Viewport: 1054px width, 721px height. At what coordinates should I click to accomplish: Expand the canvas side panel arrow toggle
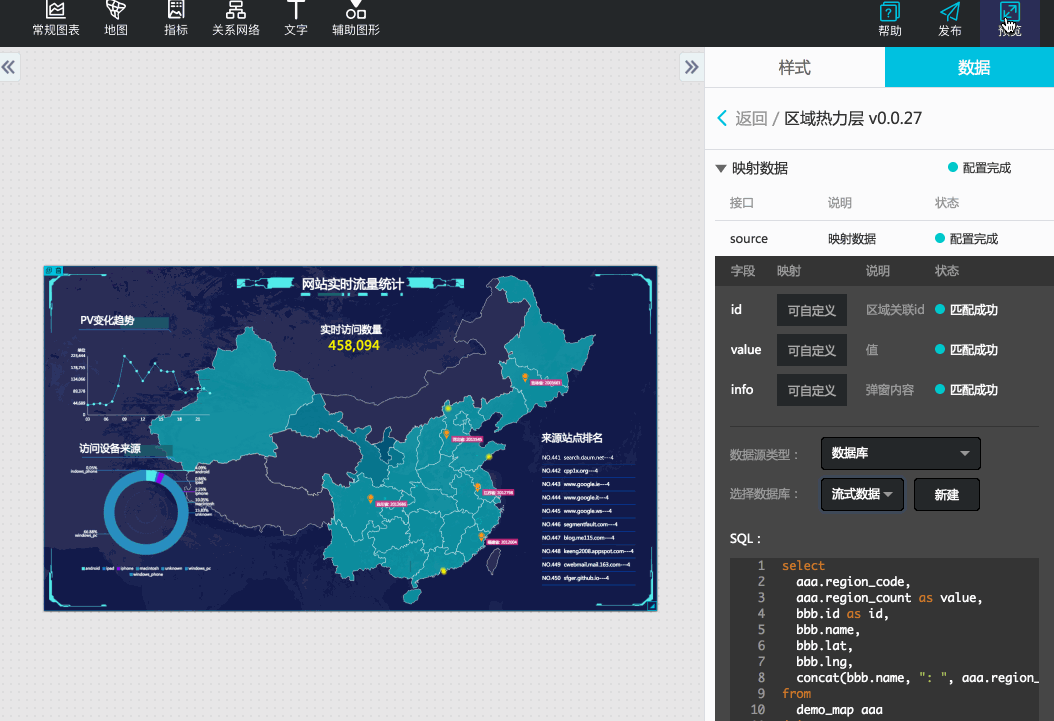coord(692,67)
